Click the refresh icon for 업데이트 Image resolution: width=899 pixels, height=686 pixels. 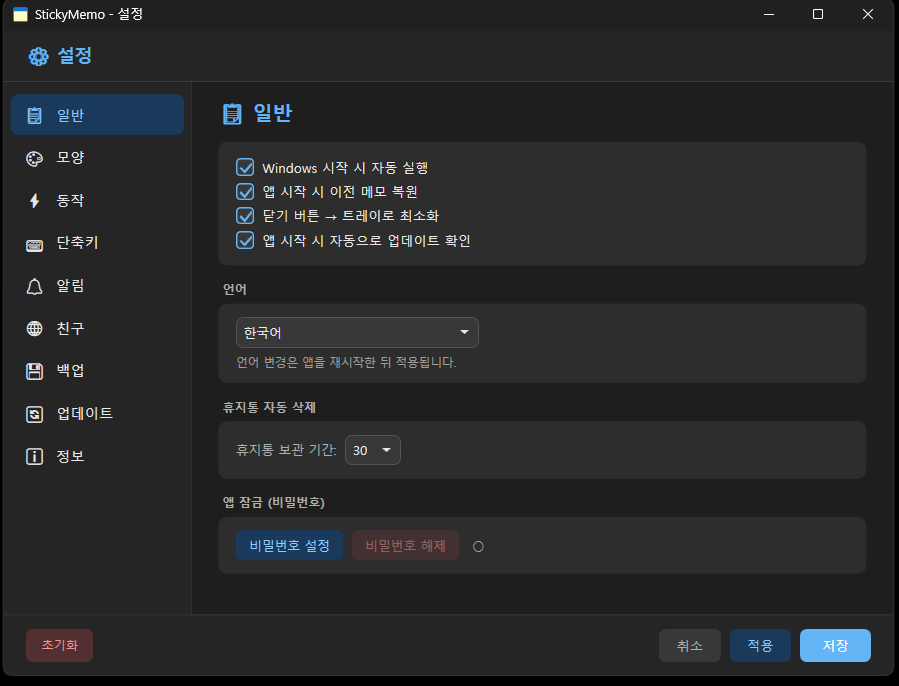click(x=35, y=414)
